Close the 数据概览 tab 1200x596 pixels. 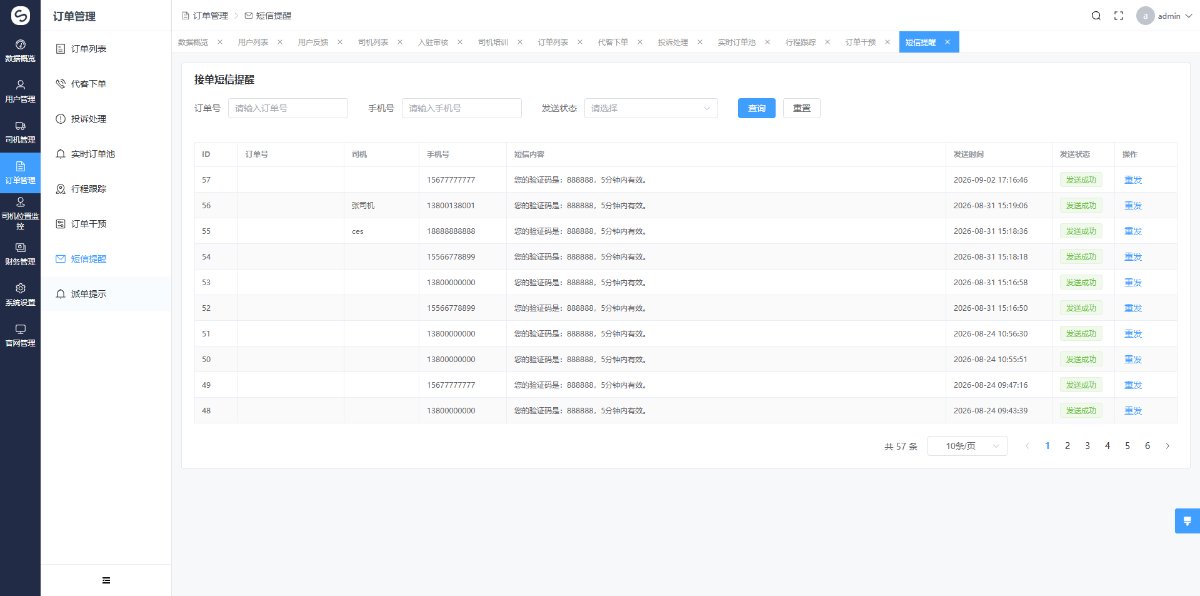(220, 42)
